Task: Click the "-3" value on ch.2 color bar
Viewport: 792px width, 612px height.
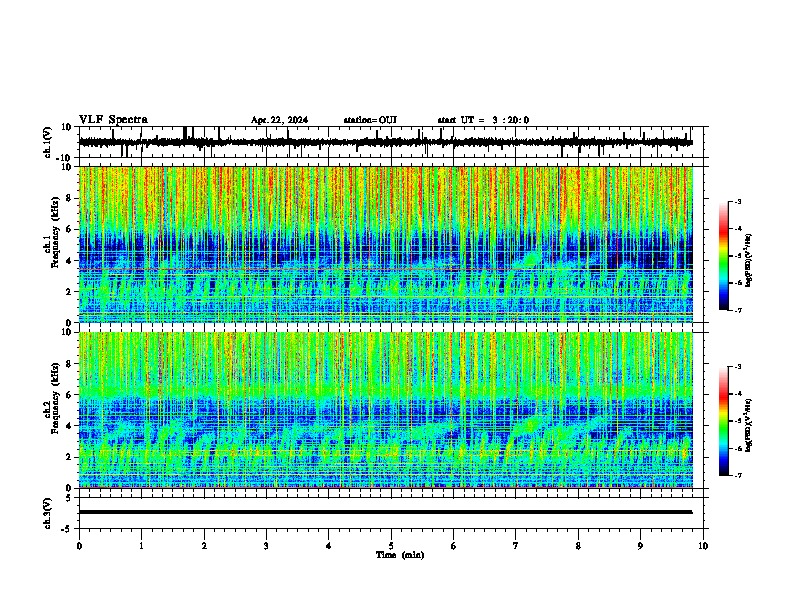Action: [x=737, y=367]
